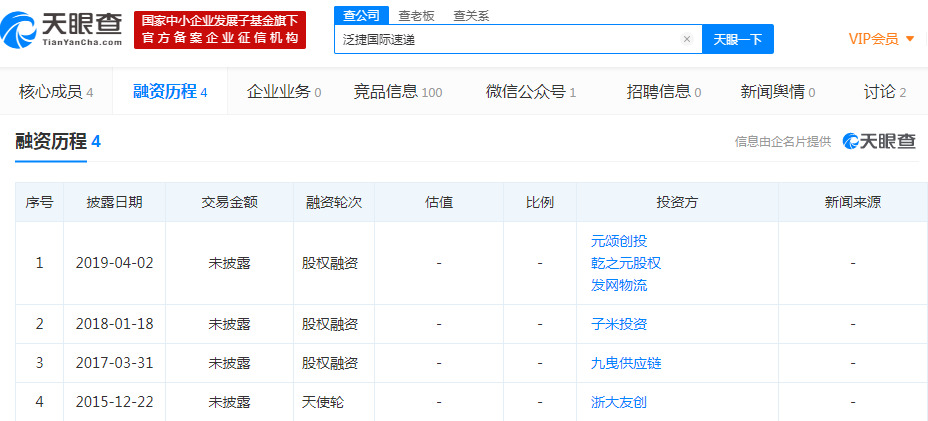Go to the 企业业务 tab
The width and height of the screenshot is (928, 421).
click(284, 92)
